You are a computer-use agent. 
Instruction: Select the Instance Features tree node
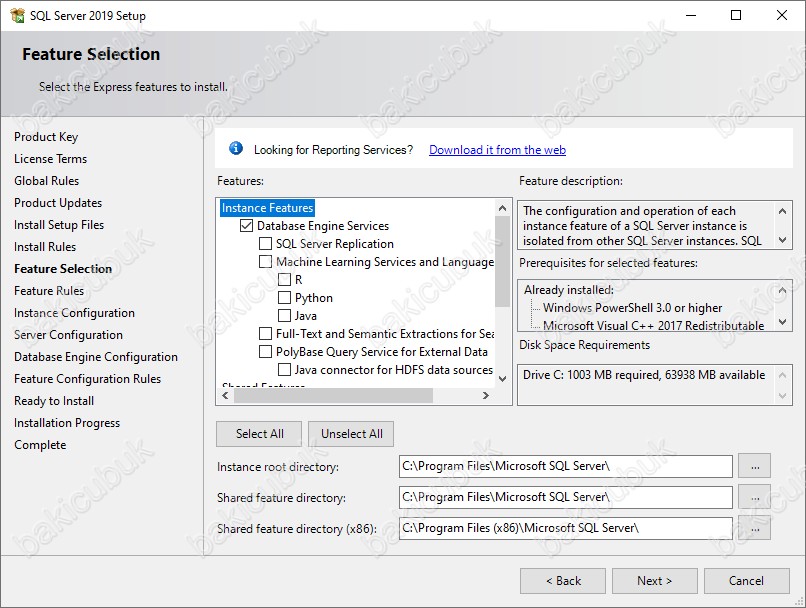(267, 208)
